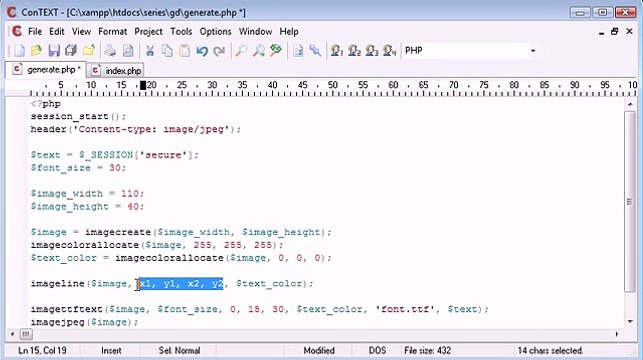Click the ConTEXT logo in menu bar
This screenshot has width=643, height=360.
16,31
